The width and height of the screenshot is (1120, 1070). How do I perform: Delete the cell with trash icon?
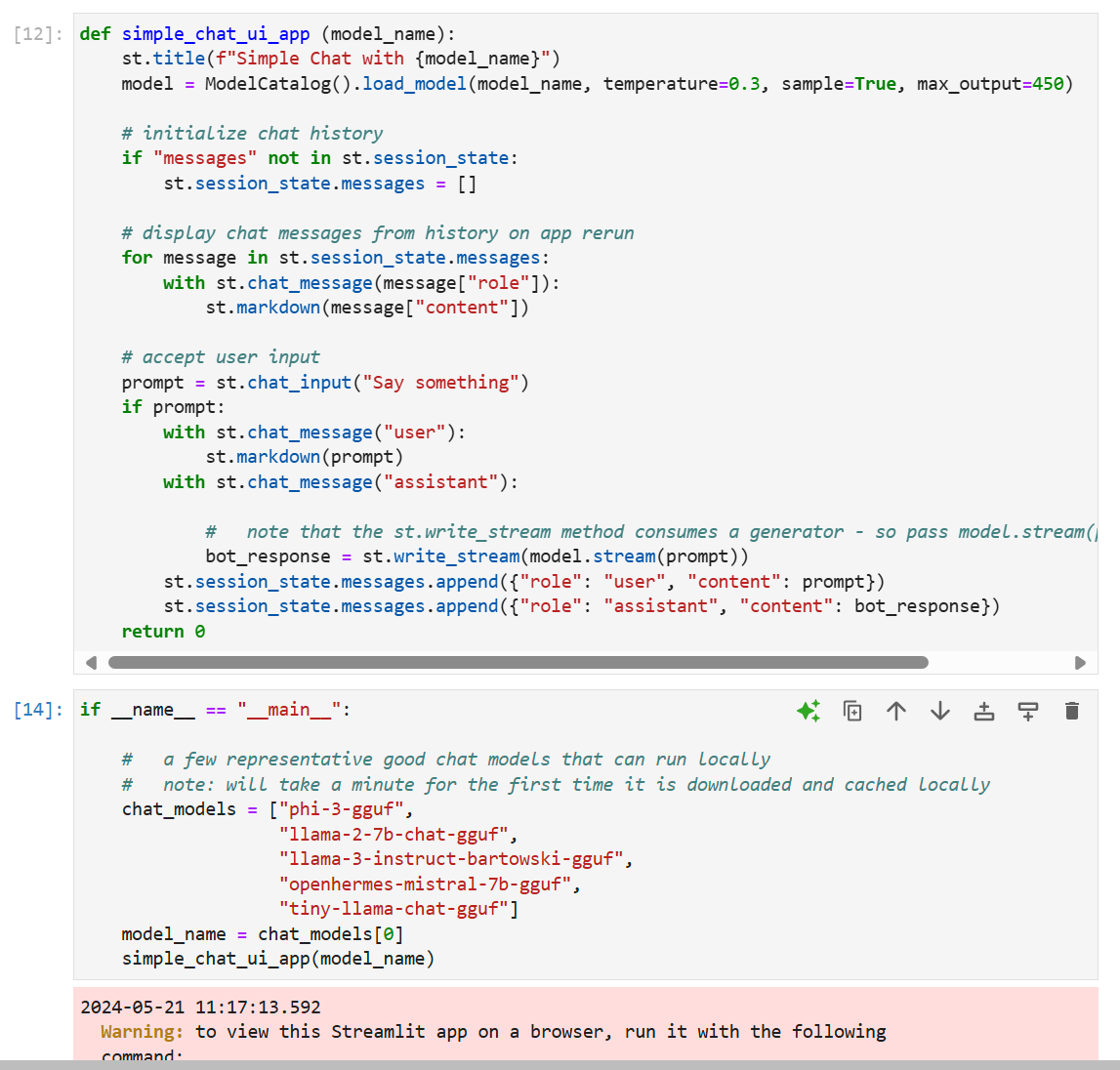[1072, 711]
